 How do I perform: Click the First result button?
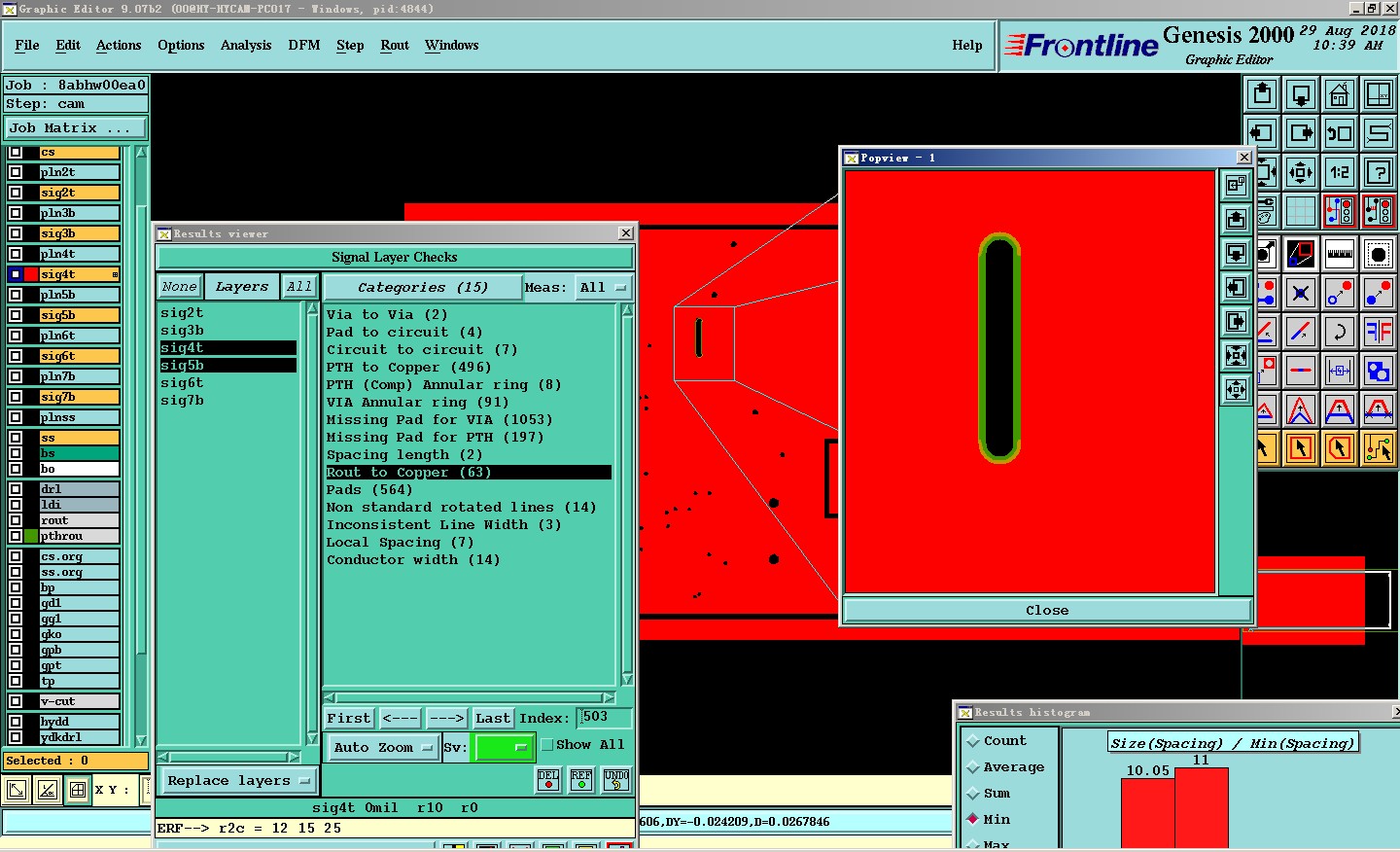click(349, 719)
